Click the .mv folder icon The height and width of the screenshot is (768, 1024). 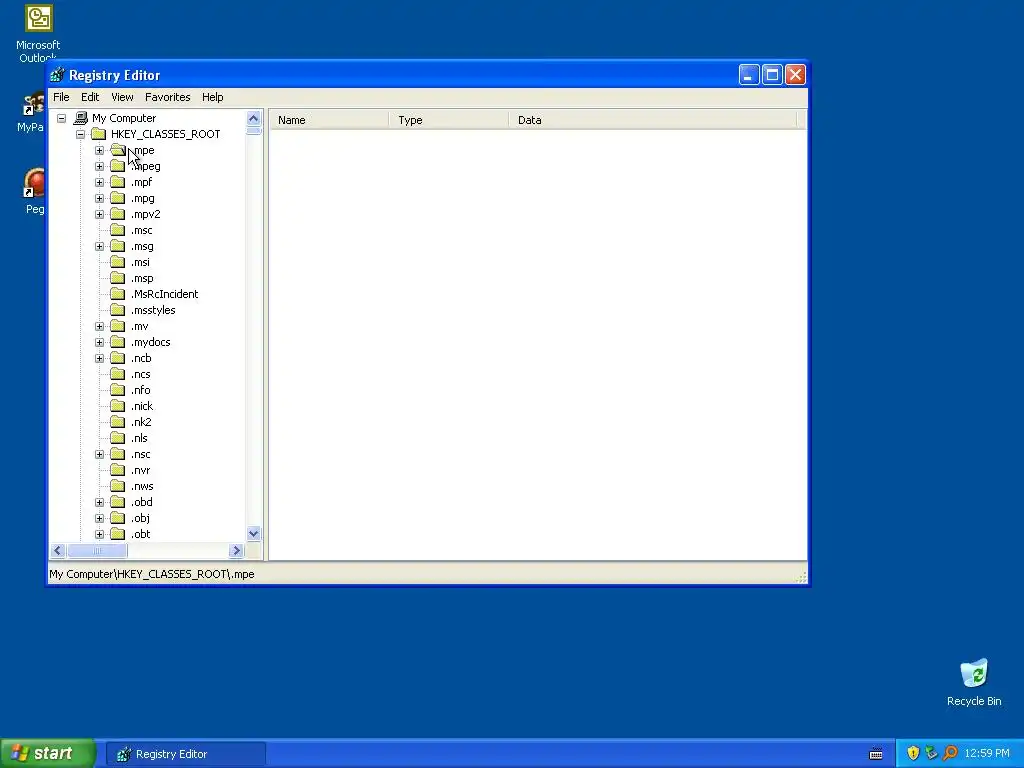pyautogui.click(x=118, y=326)
